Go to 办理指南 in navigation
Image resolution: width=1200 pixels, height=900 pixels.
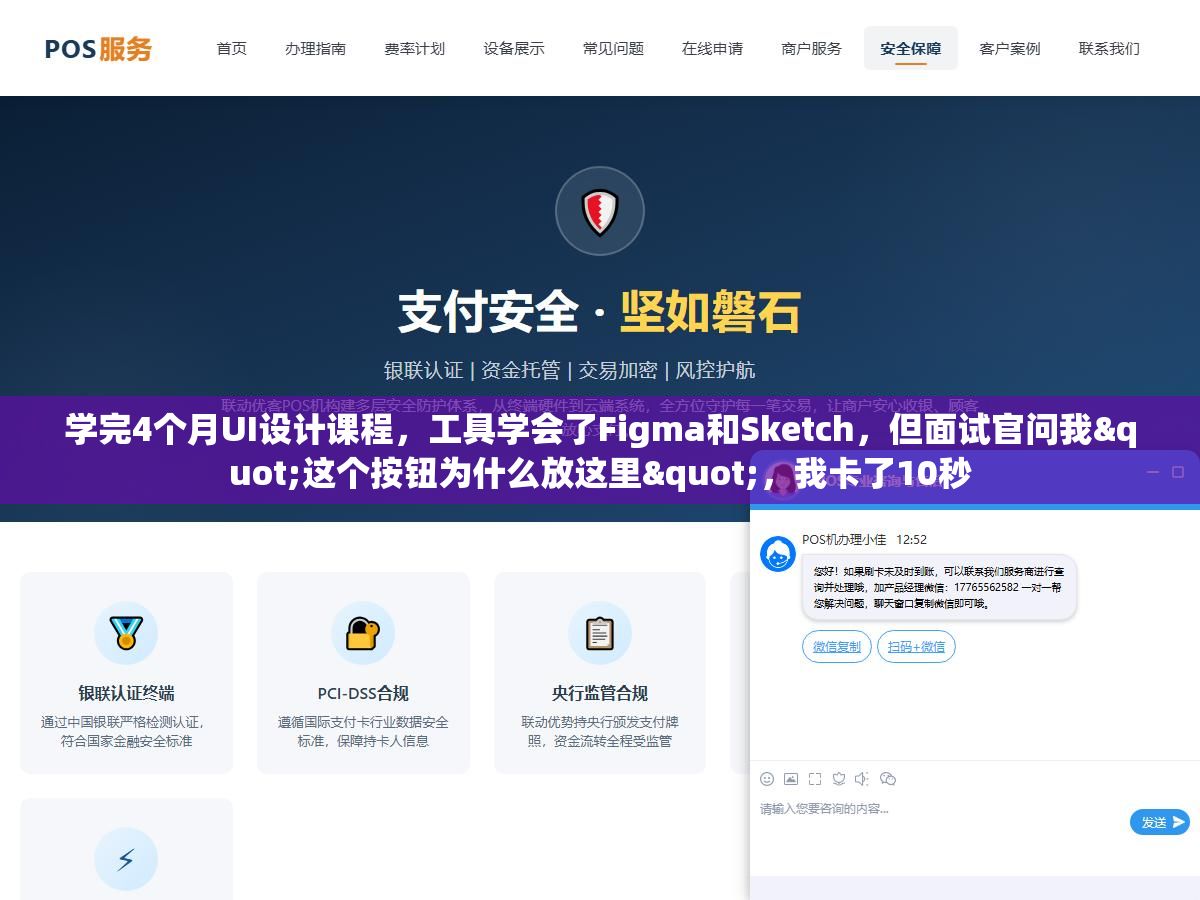click(315, 48)
